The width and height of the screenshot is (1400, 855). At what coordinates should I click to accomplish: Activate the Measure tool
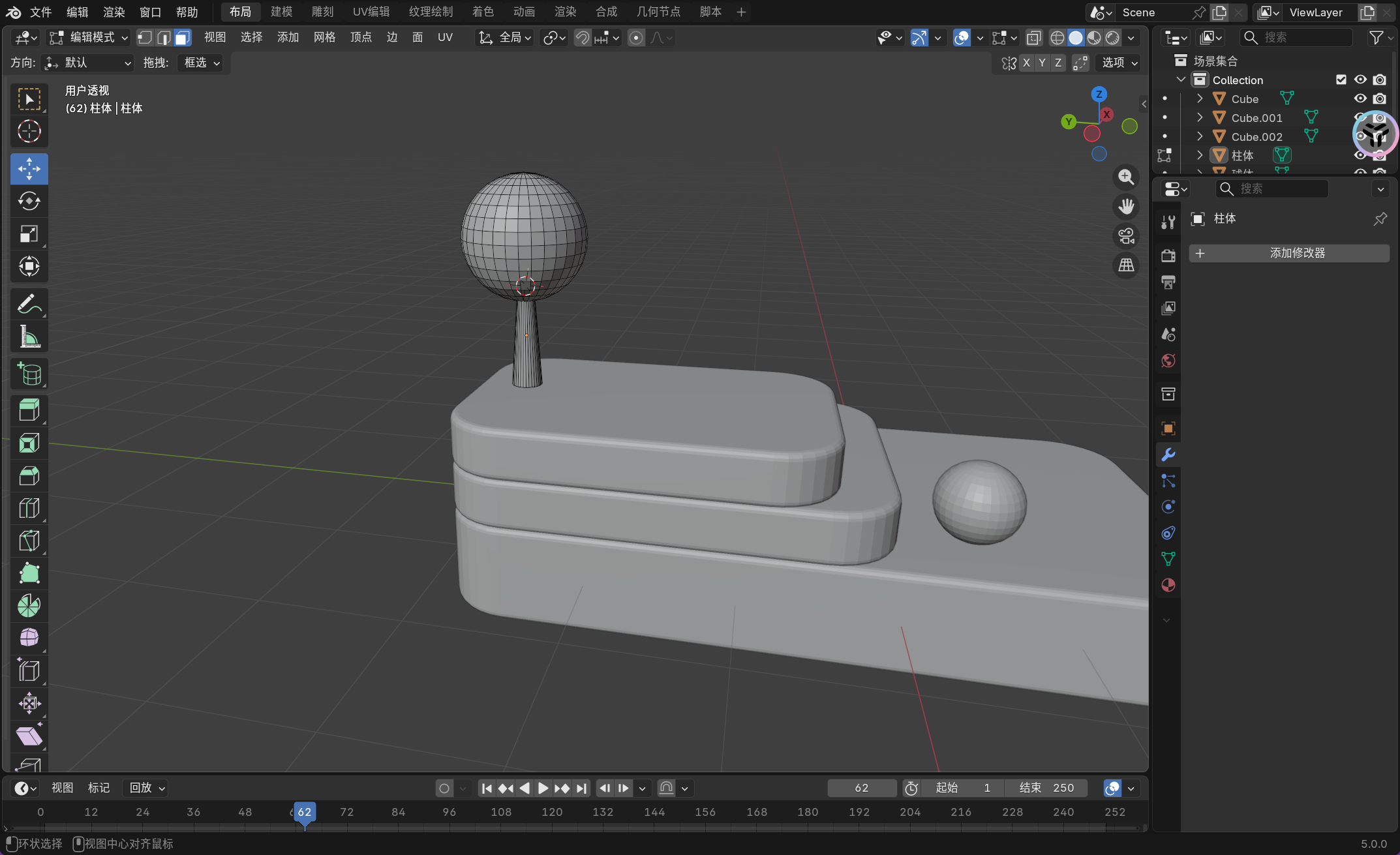pyautogui.click(x=29, y=337)
